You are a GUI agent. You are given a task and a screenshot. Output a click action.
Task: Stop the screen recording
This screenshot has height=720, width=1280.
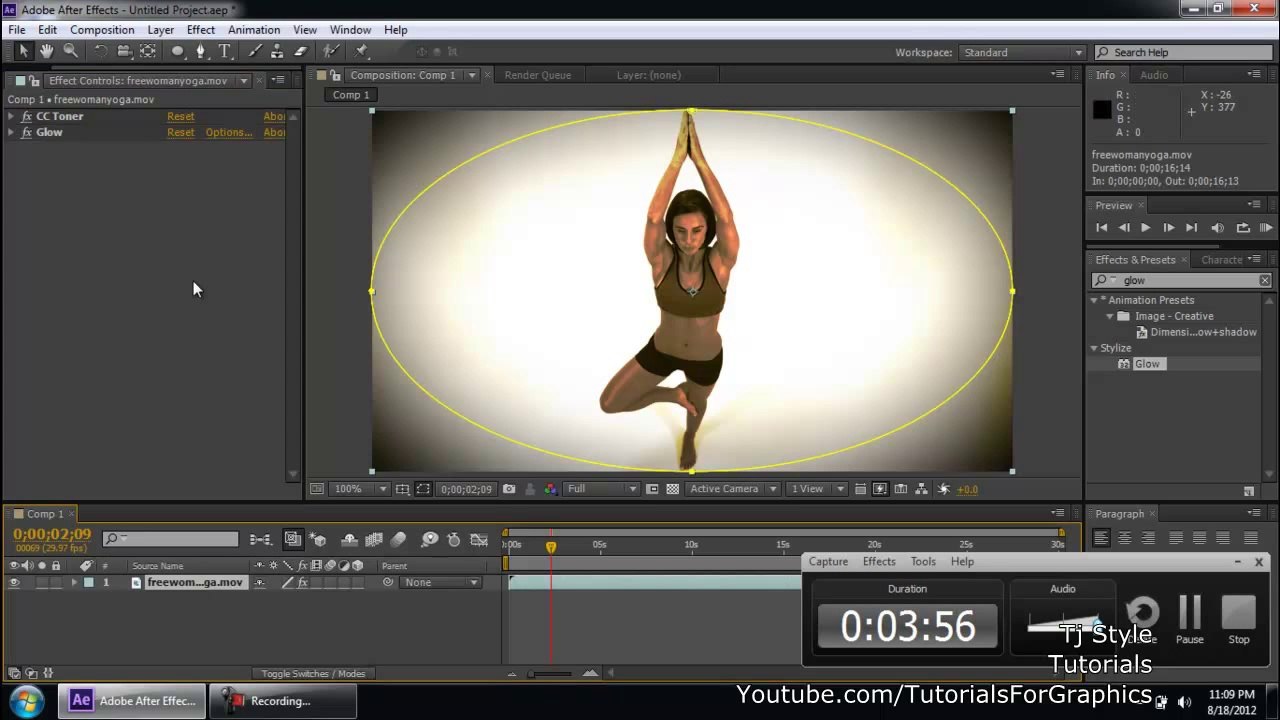(x=1239, y=620)
